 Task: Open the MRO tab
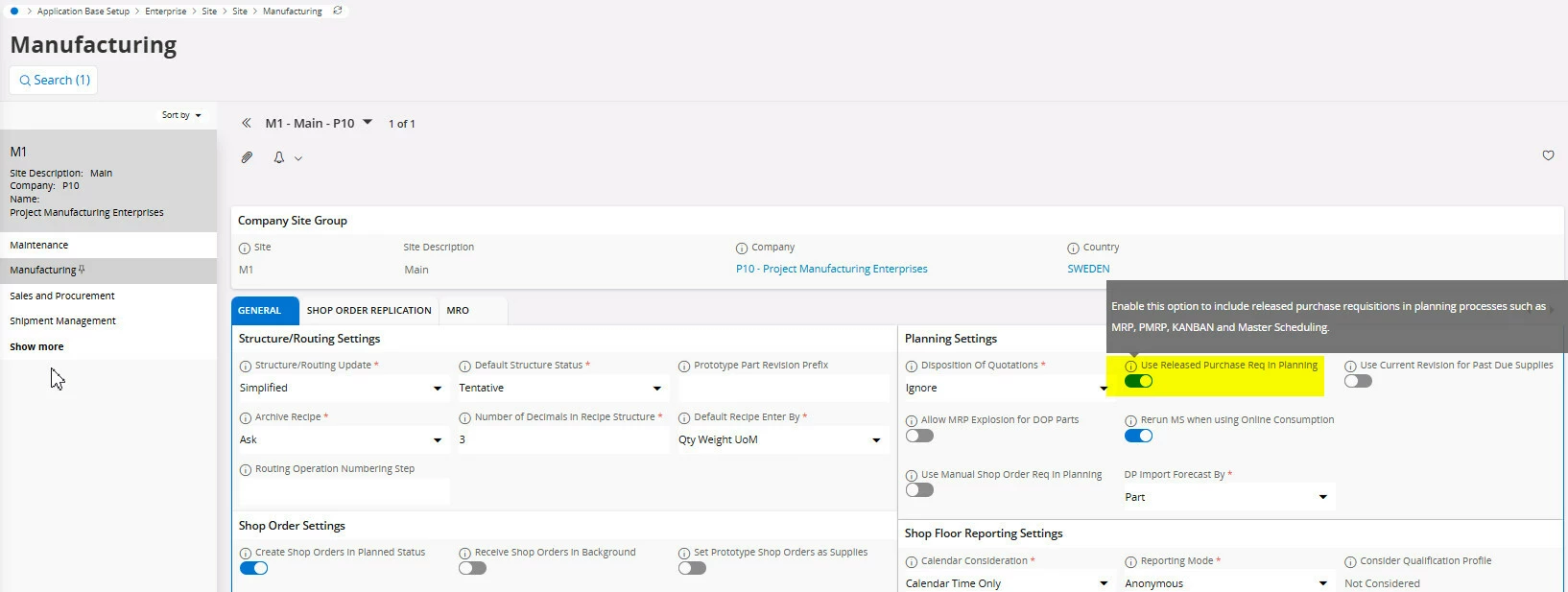(x=458, y=311)
